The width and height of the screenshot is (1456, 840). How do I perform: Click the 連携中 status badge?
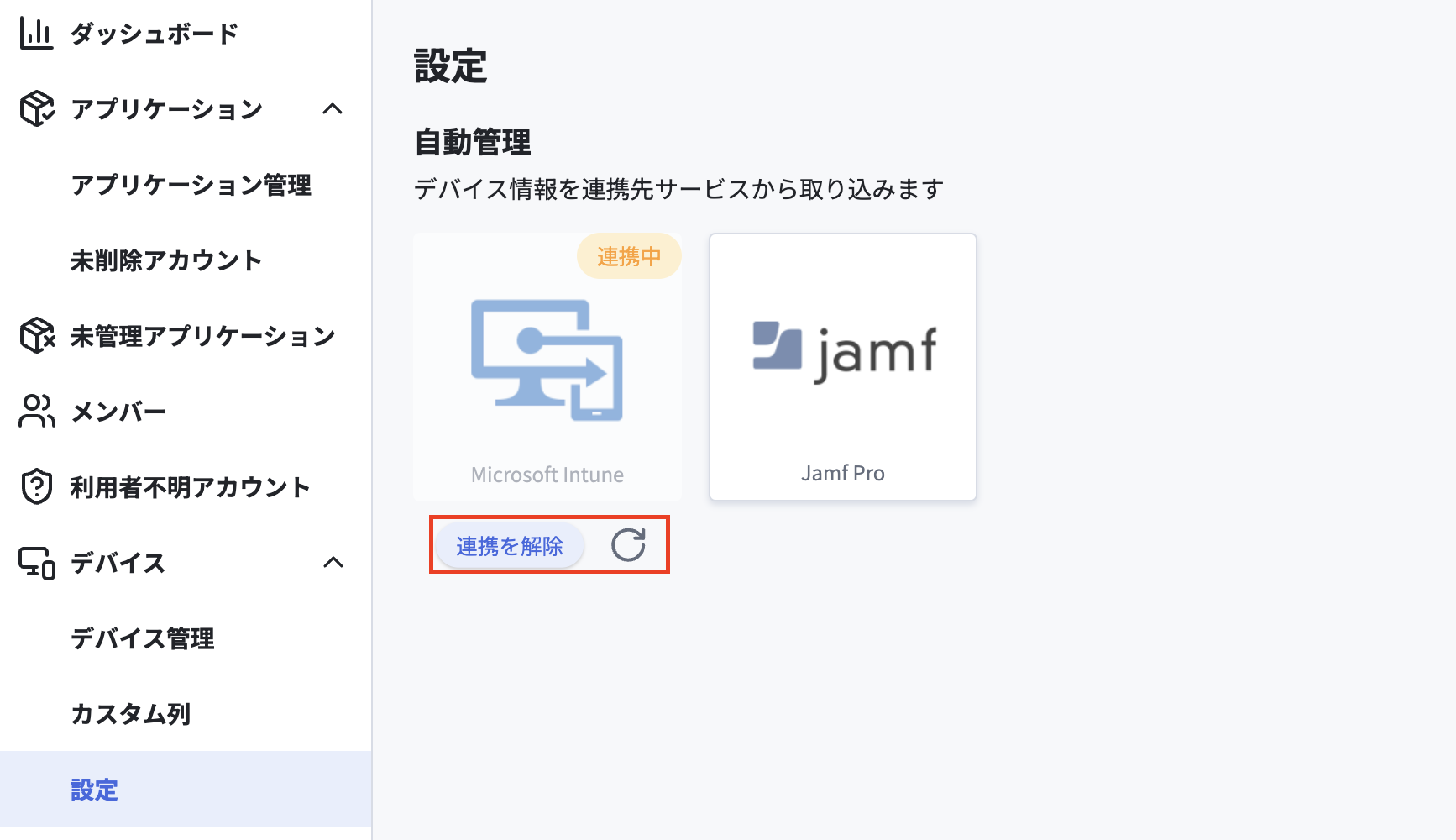(629, 256)
